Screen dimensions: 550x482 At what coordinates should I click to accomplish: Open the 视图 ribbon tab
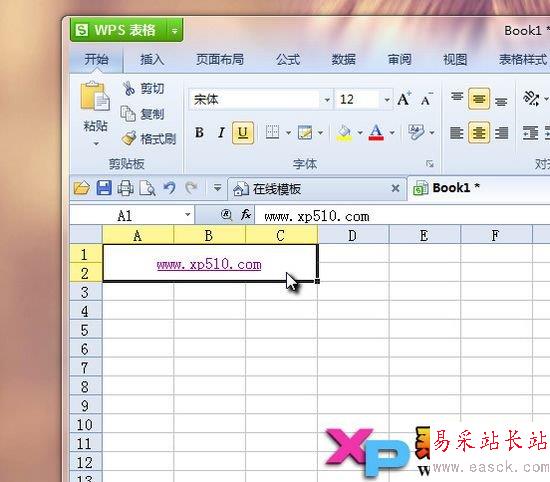tap(455, 59)
